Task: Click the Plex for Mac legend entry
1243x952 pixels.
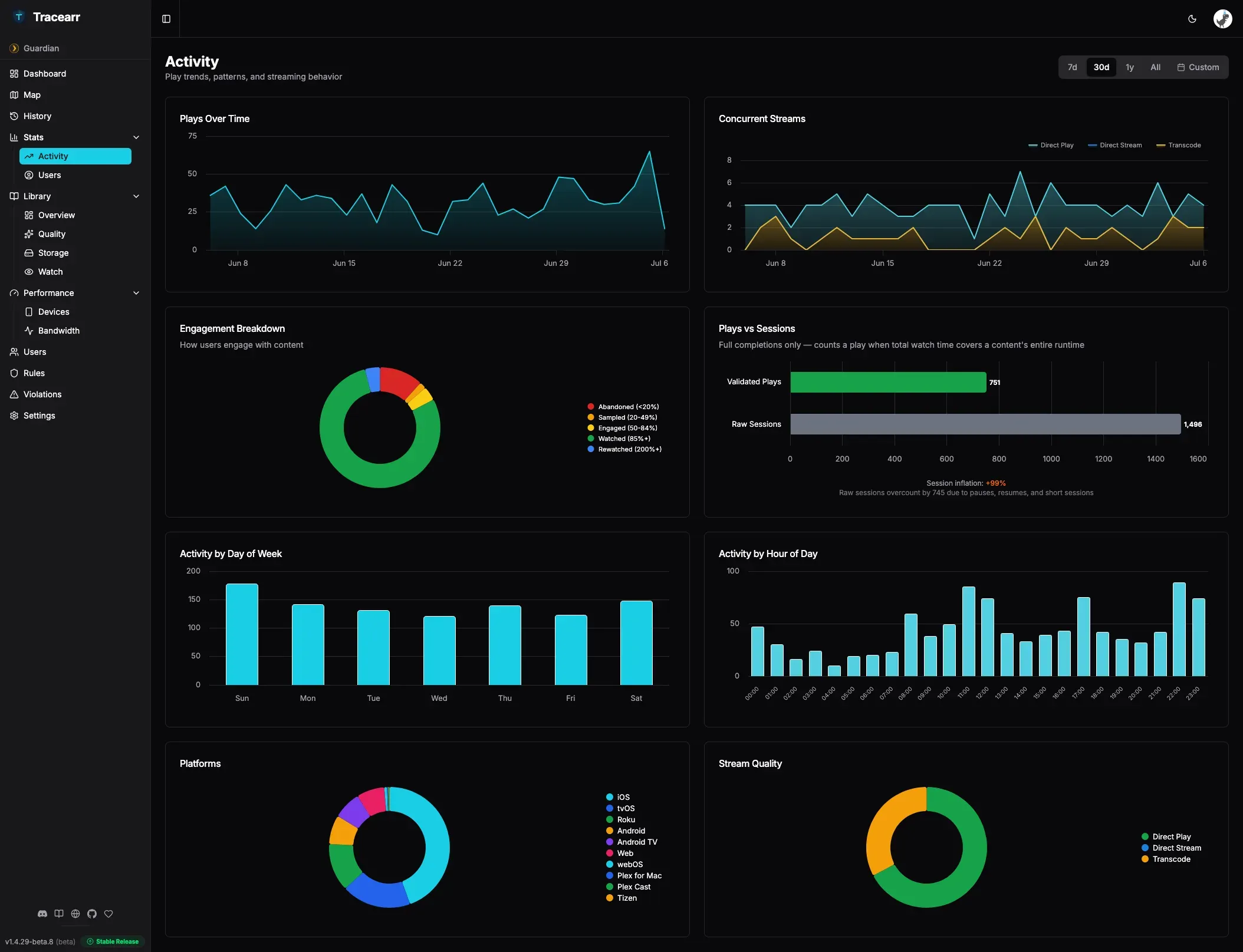Action: [x=634, y=875]
